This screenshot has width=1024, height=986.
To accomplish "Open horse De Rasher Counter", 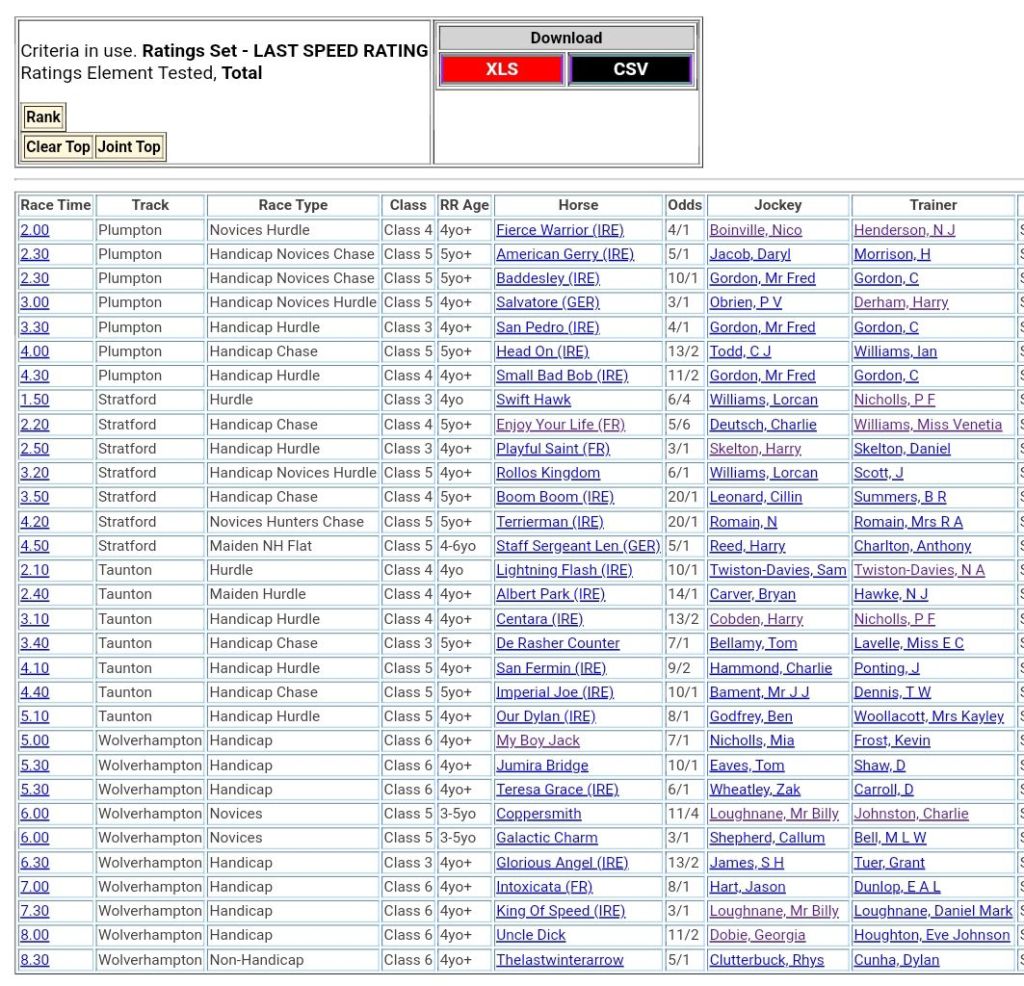I will click(x=558, y=643).
